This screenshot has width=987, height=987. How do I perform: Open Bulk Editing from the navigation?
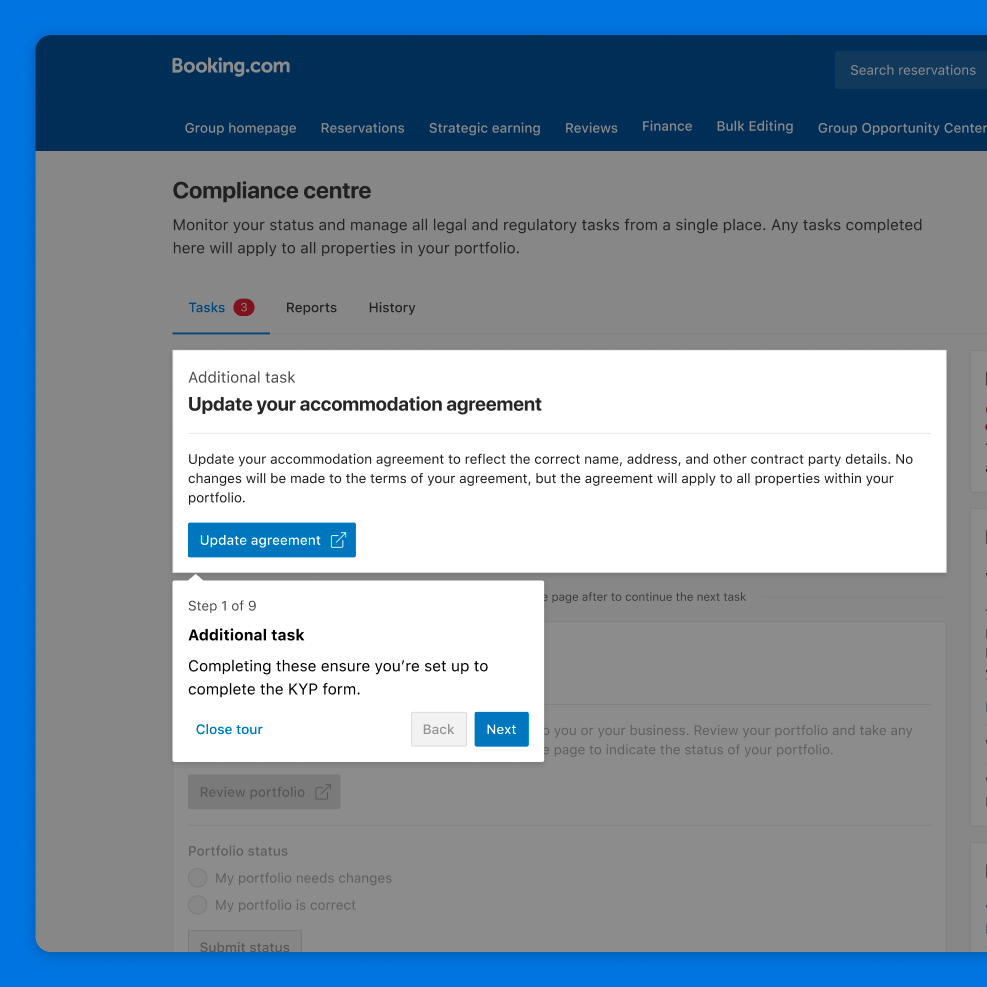point(754,127)
